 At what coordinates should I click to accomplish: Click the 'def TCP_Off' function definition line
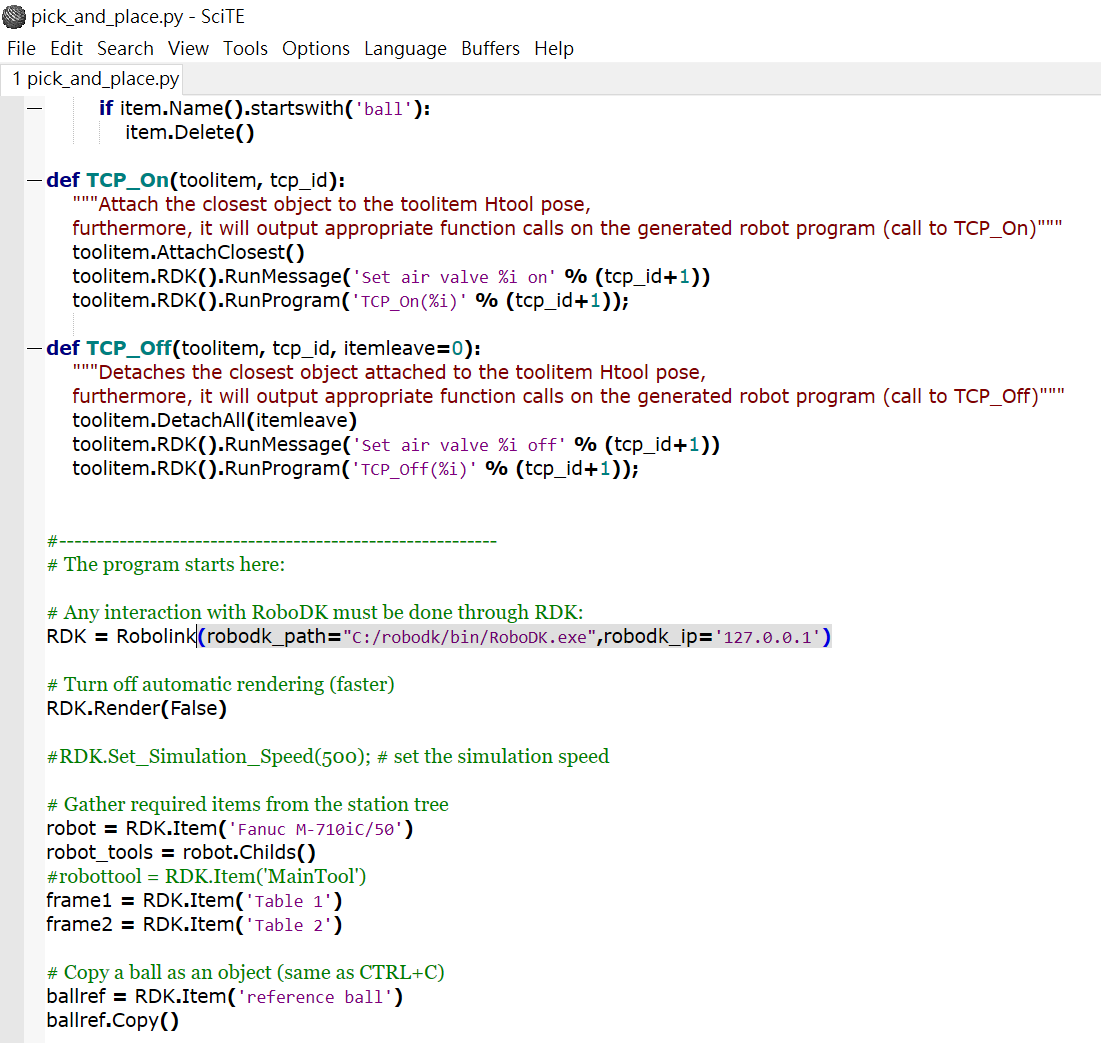pos(263,348)
